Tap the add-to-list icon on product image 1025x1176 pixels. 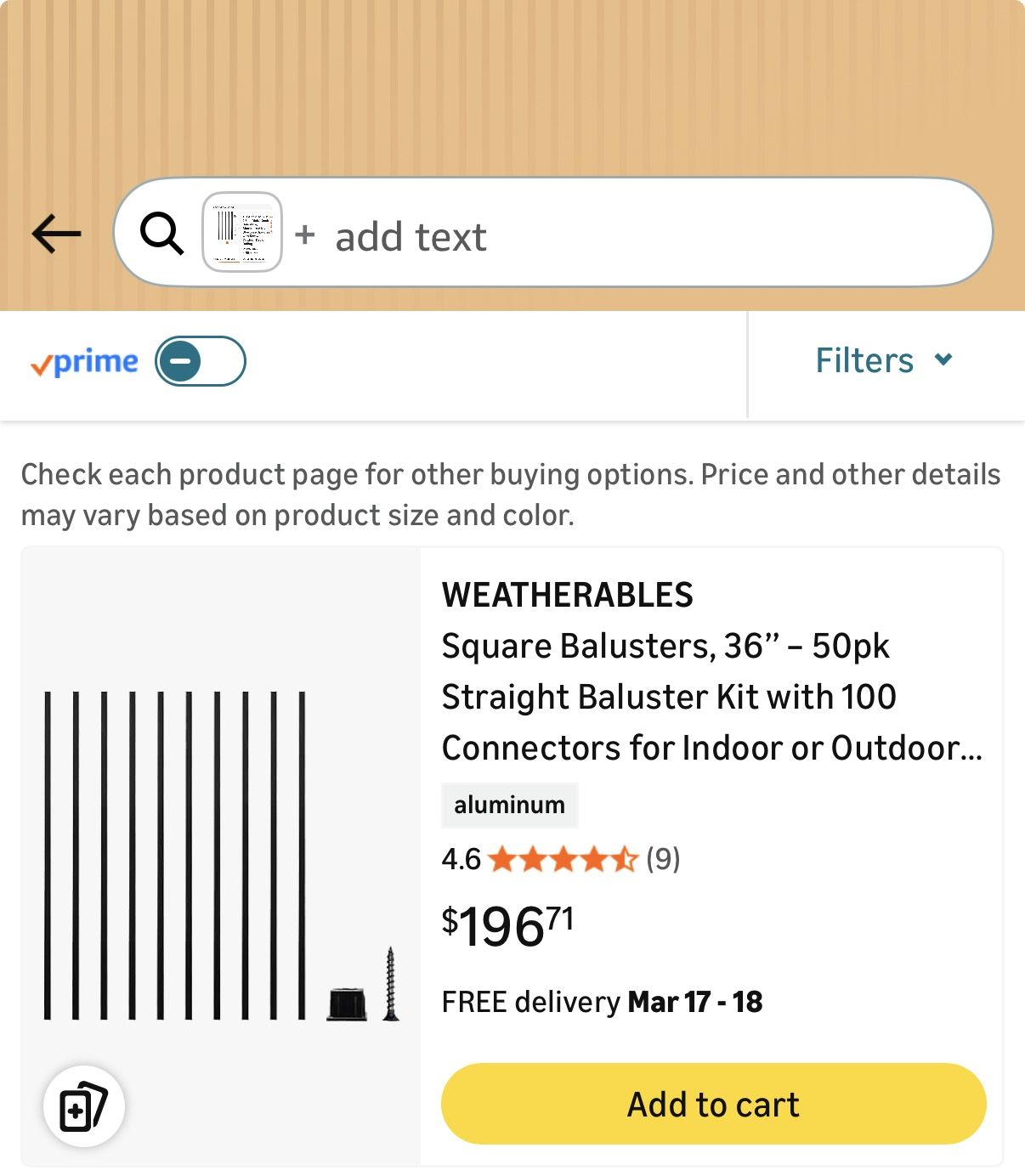(83, 1106)
